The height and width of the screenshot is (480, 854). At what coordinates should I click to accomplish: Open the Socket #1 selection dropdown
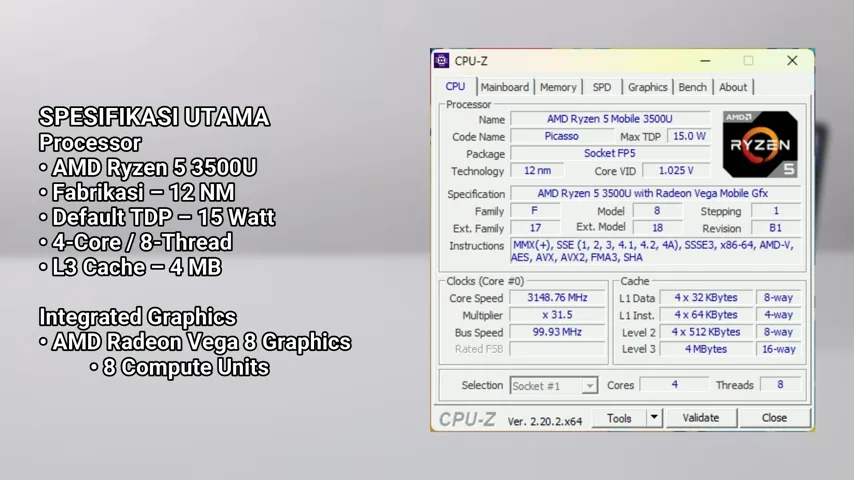pyautogui.click(x=554, y=386)
